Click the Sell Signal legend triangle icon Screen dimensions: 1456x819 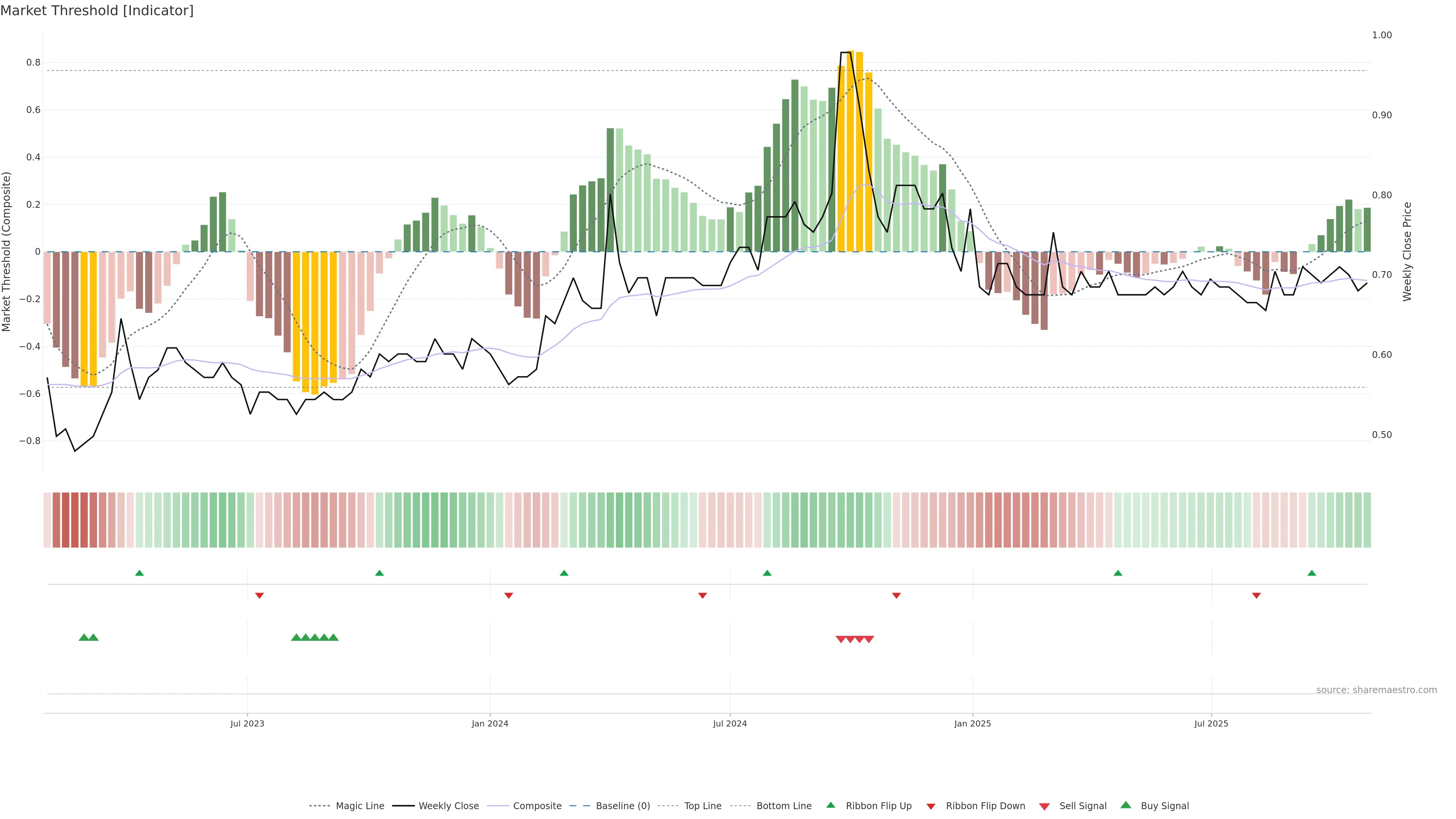click(x=1044, y=806)
